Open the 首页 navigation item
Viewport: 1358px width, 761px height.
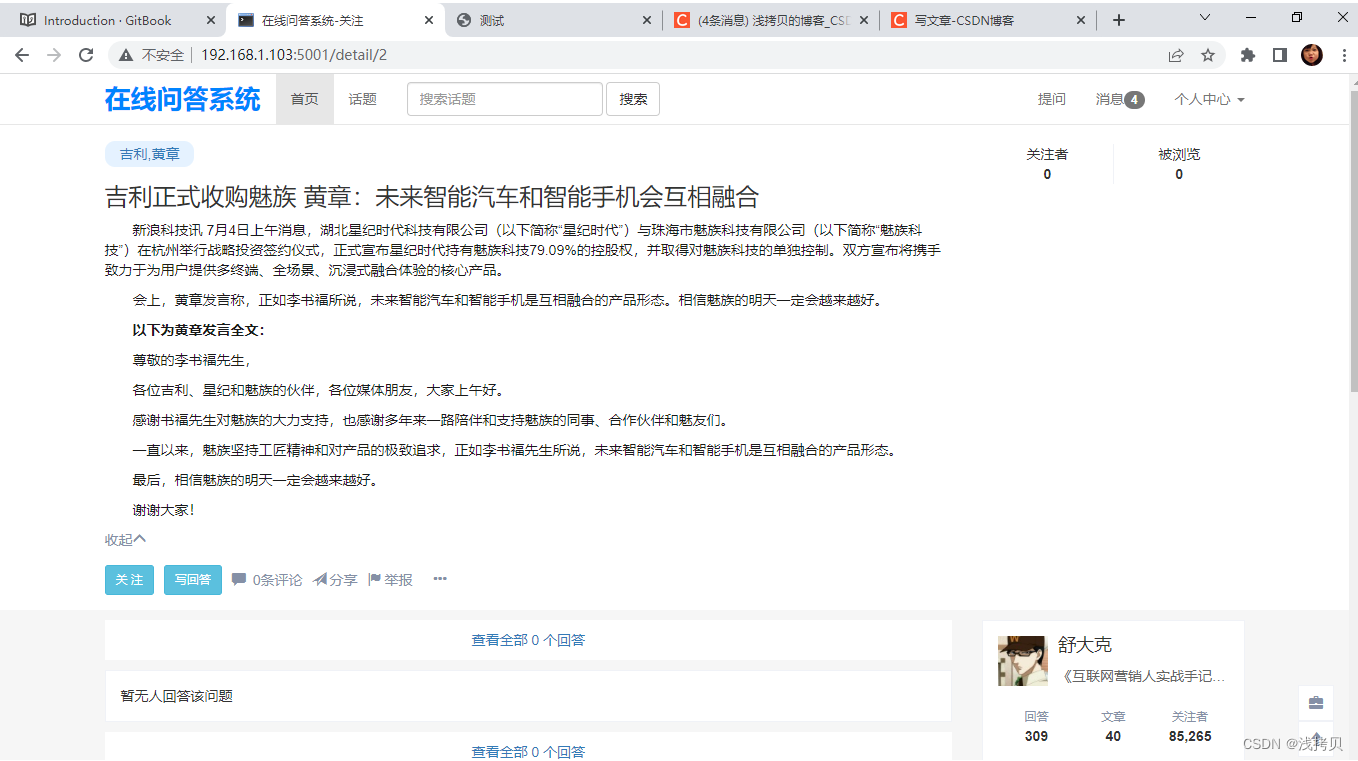305,99
